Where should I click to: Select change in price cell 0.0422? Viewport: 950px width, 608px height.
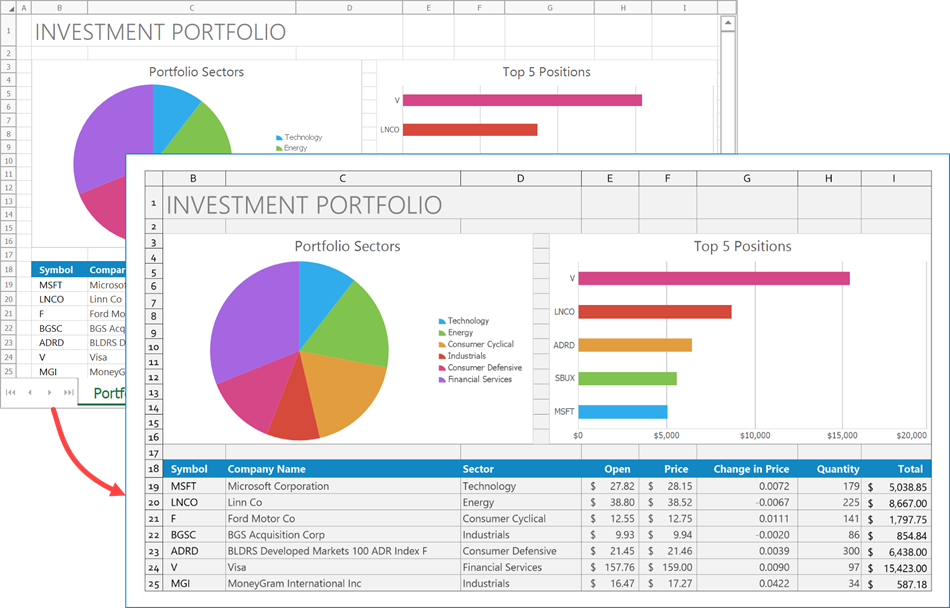coord(747,584)
